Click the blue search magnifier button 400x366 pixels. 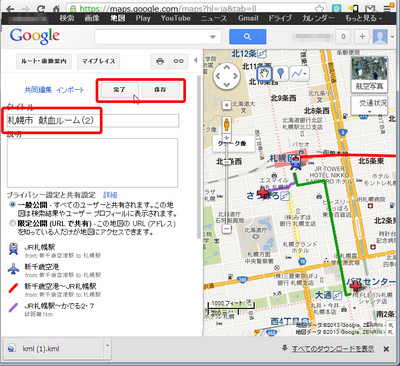click(x=247, y=37)
